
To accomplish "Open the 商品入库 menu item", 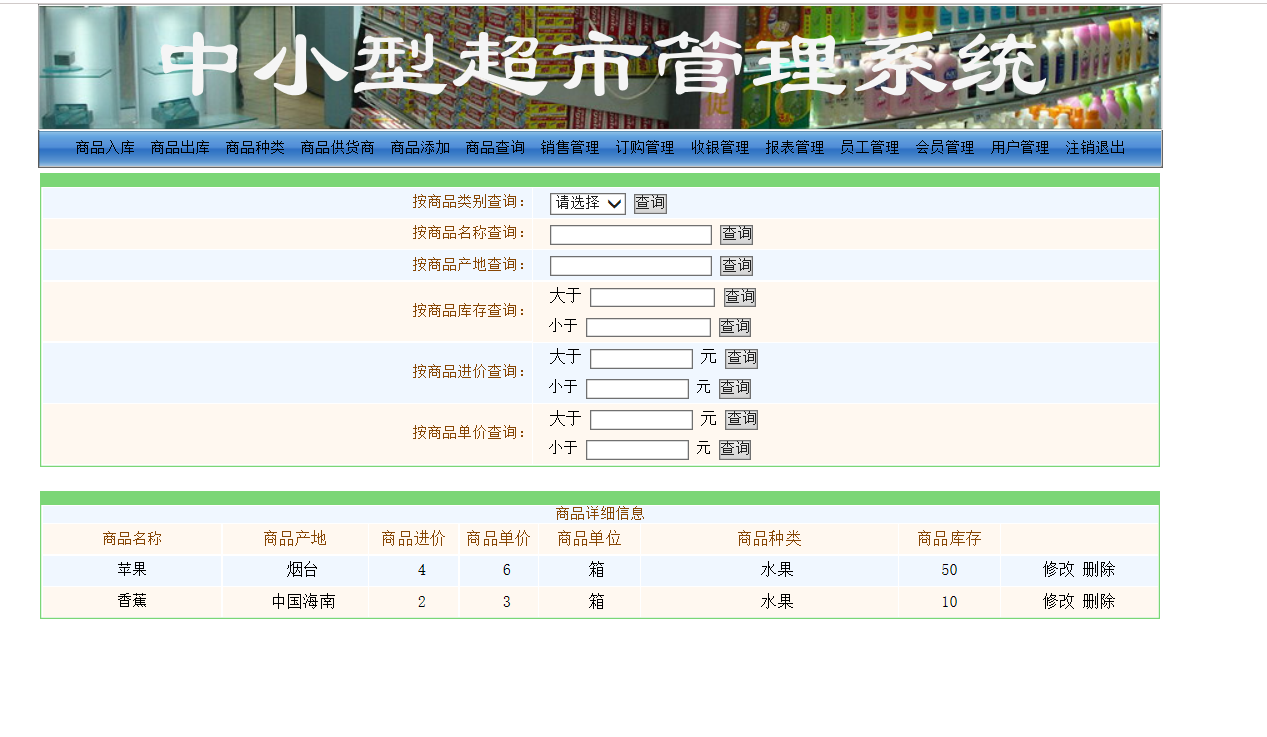I will coord(105,148).
